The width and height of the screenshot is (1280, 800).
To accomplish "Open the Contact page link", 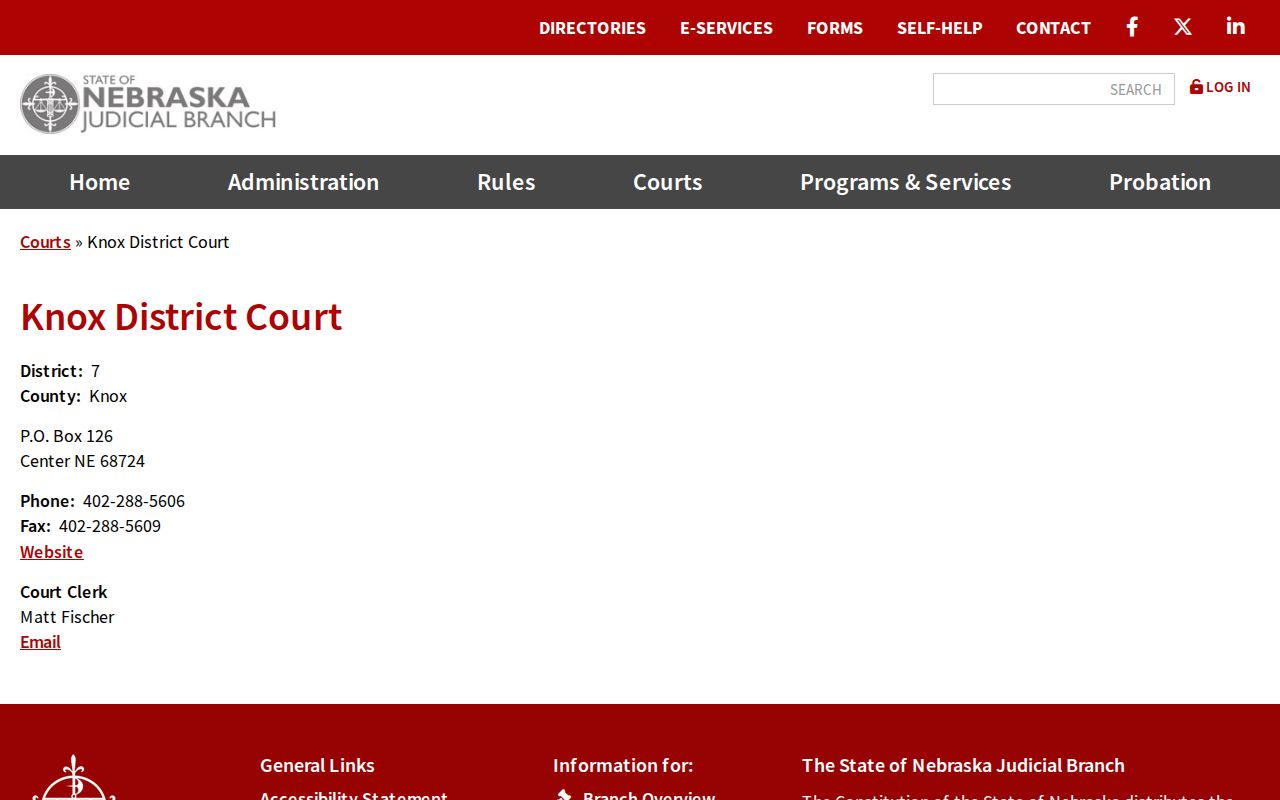I will coord(1053,28).
